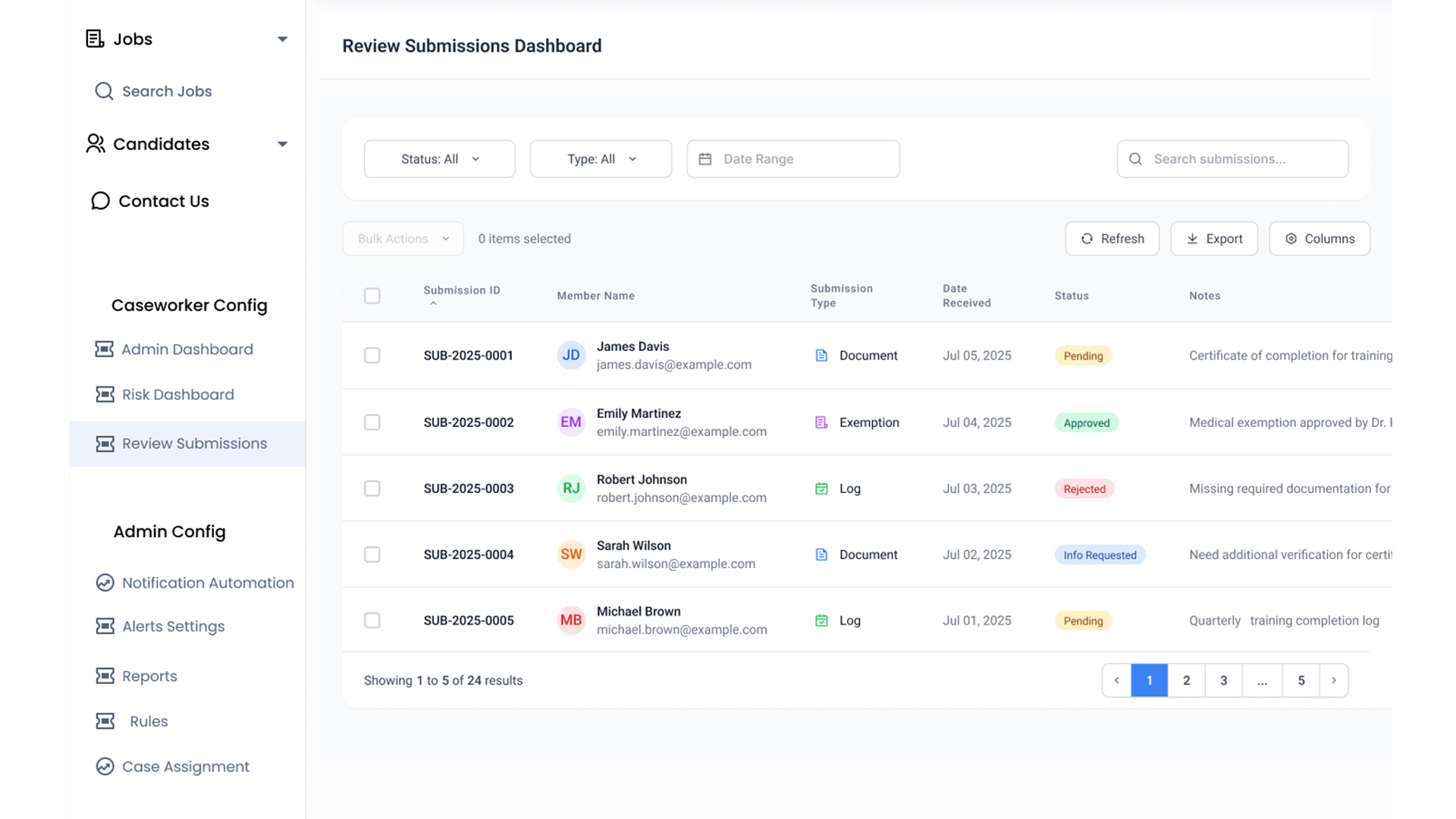Open the Reports menu item
1456x819 pixels.
click(x=149, y=676)
